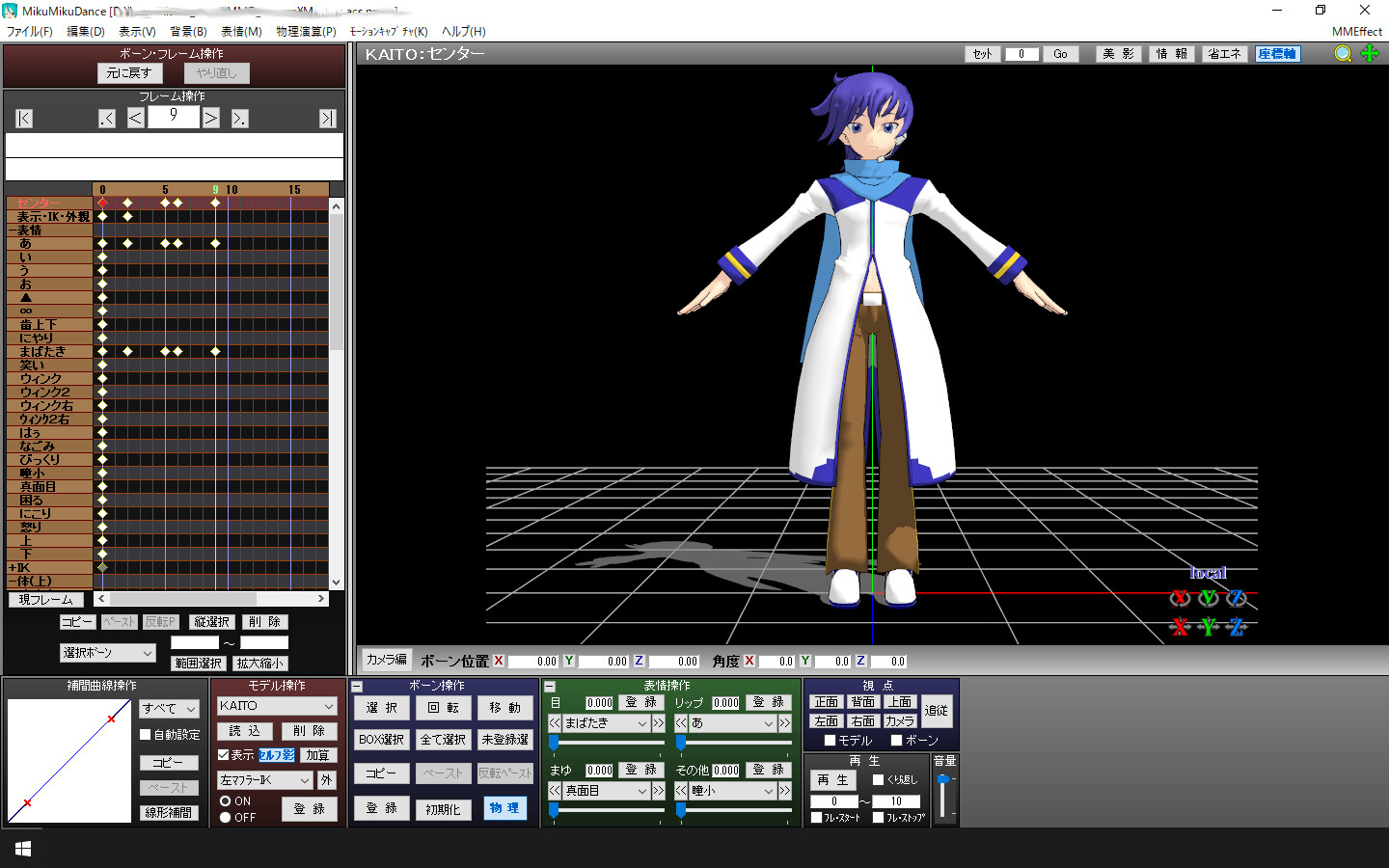1389x868 pixels.
Task: Step to next frame arrow
Action: point(210,119)
